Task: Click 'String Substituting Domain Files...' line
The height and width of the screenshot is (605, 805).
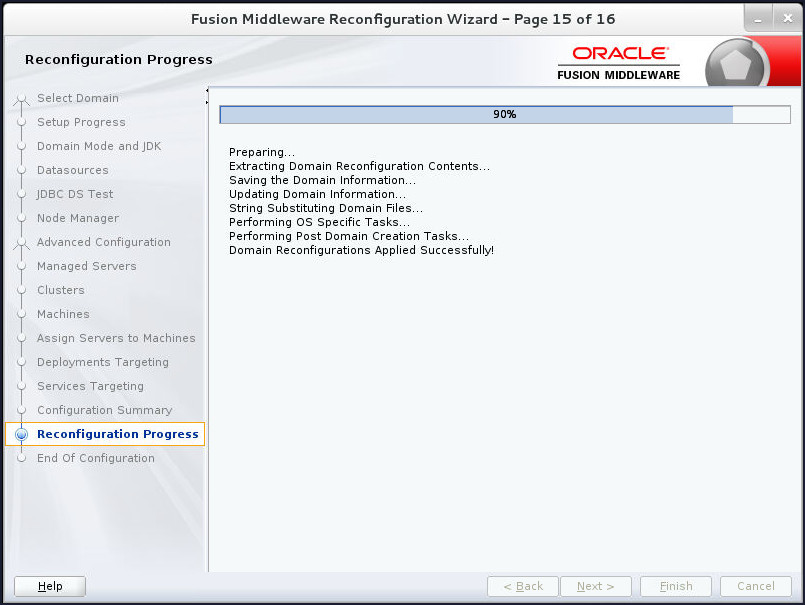Action: [326, 208]
